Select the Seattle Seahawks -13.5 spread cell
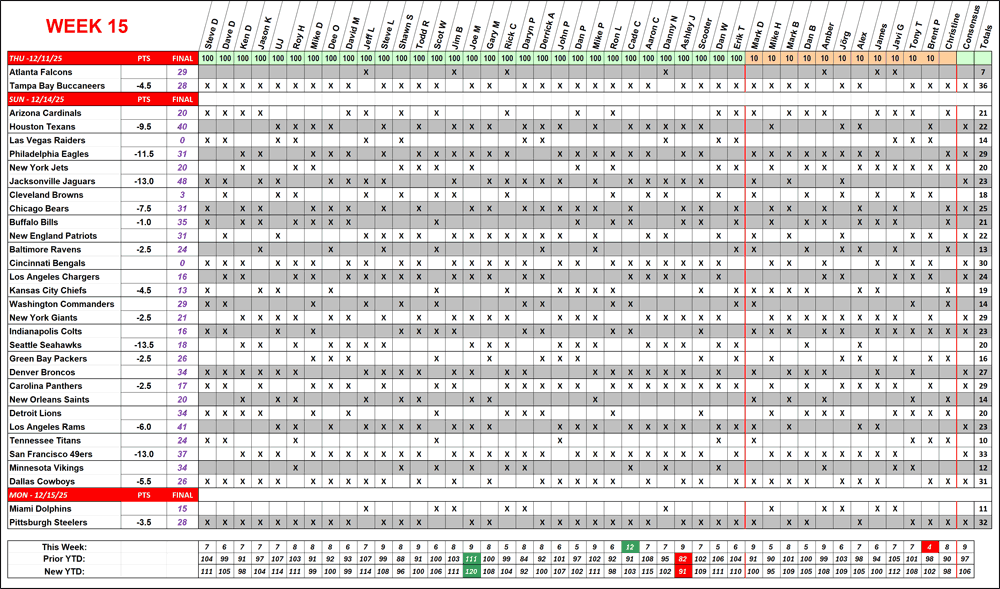The height and width of the screenshot is (589, 1000). (x=144, y=345)
